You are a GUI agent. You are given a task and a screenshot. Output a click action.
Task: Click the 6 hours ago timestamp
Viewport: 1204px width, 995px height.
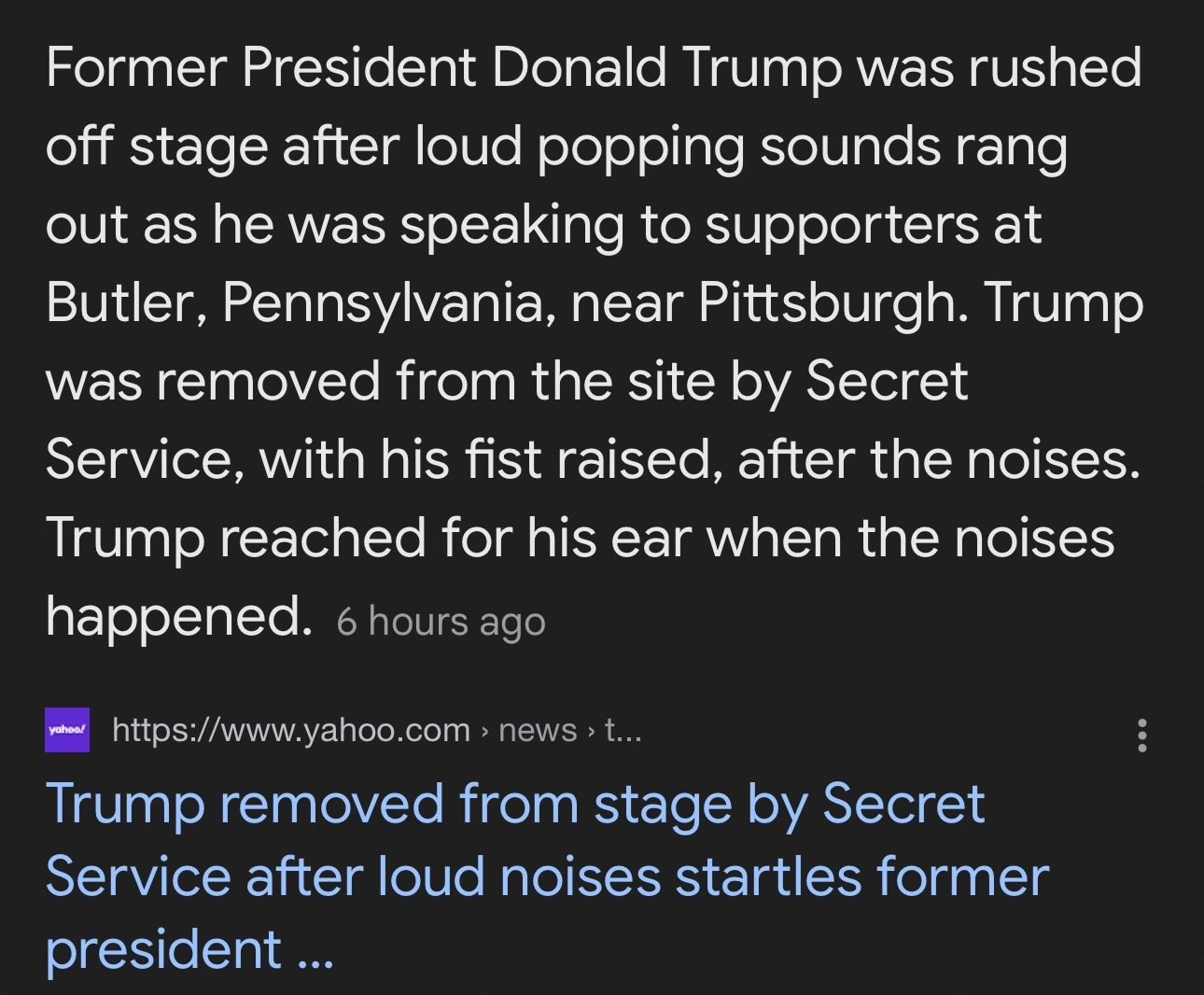tap(441, 621)
